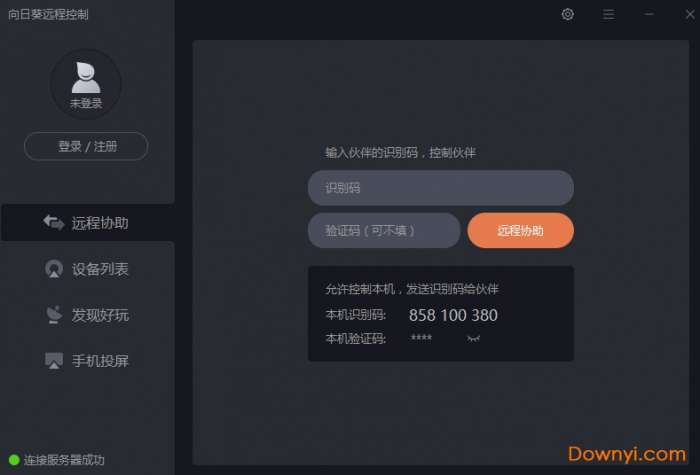Click the 手机投屏 screen-cast icon
700x475 pixels.
[54, 361]
